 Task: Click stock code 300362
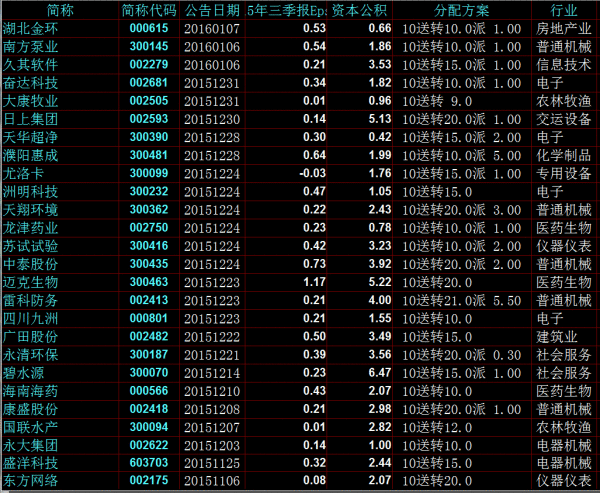tap(149, 209)
